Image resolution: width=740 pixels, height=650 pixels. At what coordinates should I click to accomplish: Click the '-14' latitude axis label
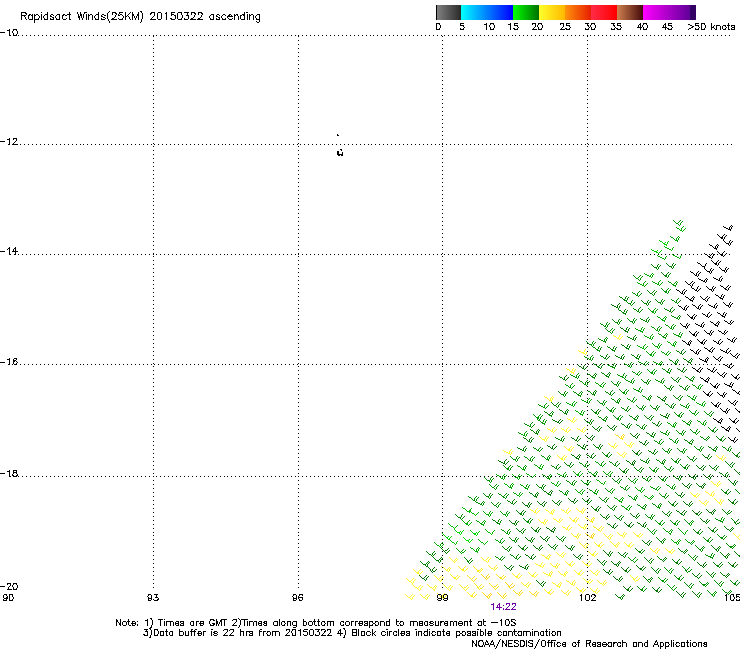pyautogui.click(x=9, y=251)
